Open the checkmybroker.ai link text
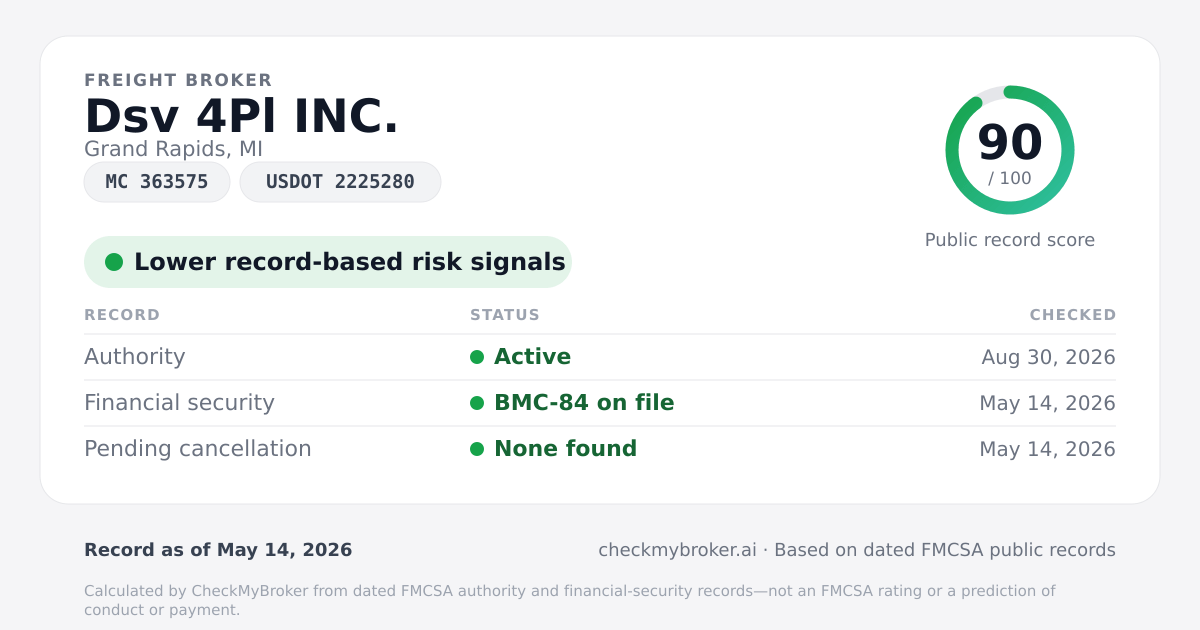Viewport: 1200px width, 630px height. point(677,550)
